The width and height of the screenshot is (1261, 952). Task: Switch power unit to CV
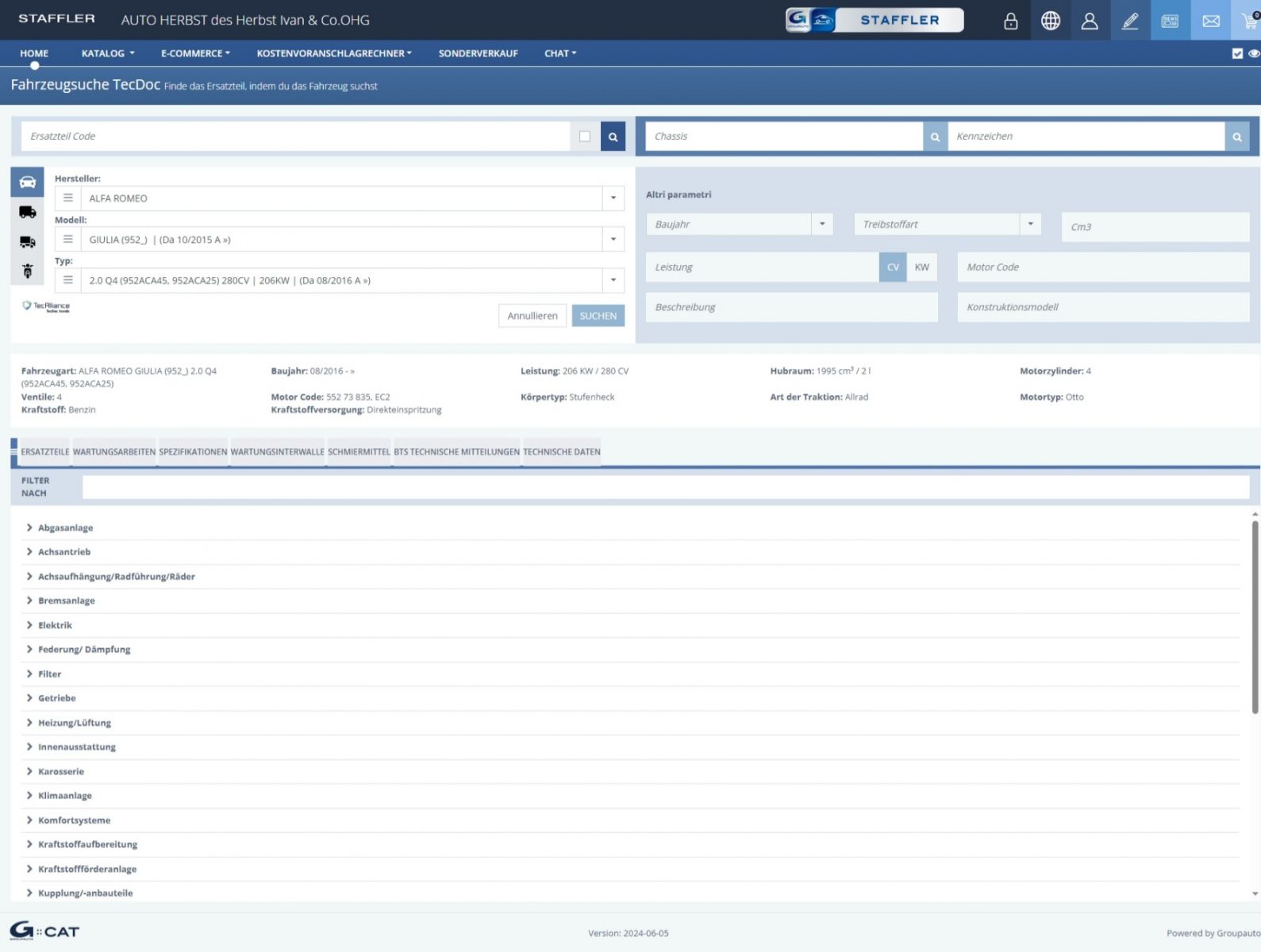click(893, 267)
